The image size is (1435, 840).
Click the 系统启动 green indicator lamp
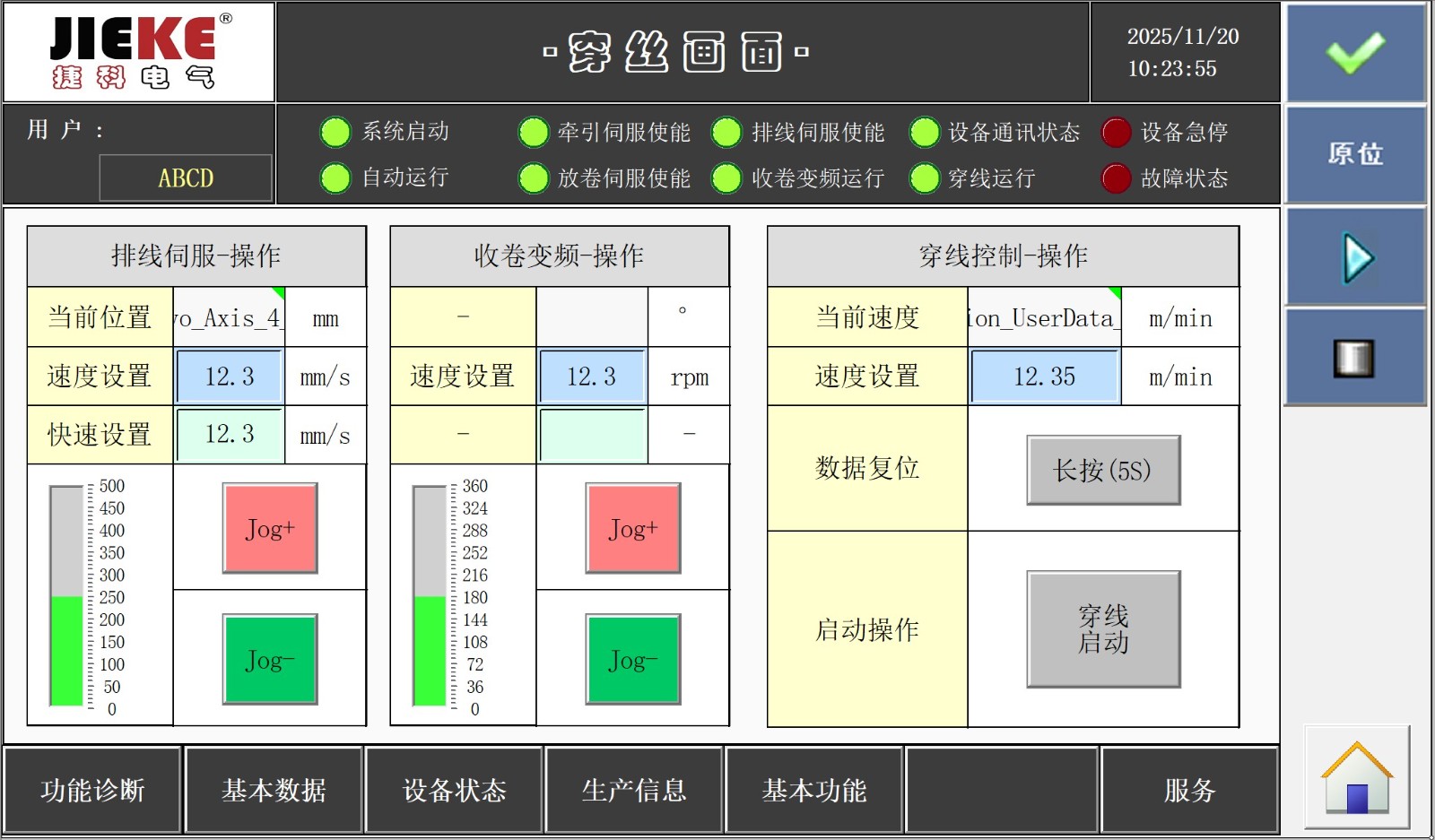335,133
